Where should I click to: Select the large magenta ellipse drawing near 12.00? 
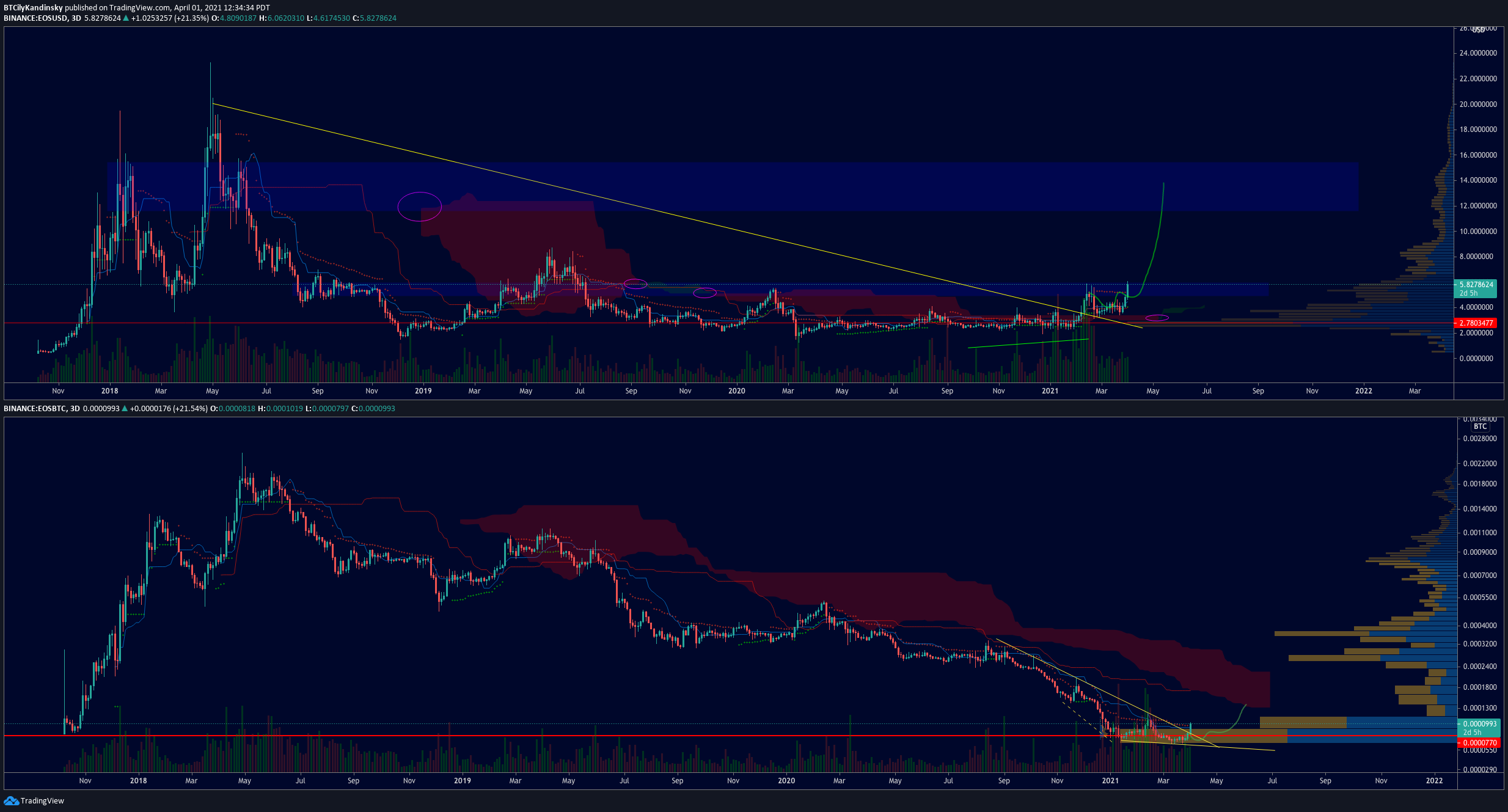pos(420,207)
